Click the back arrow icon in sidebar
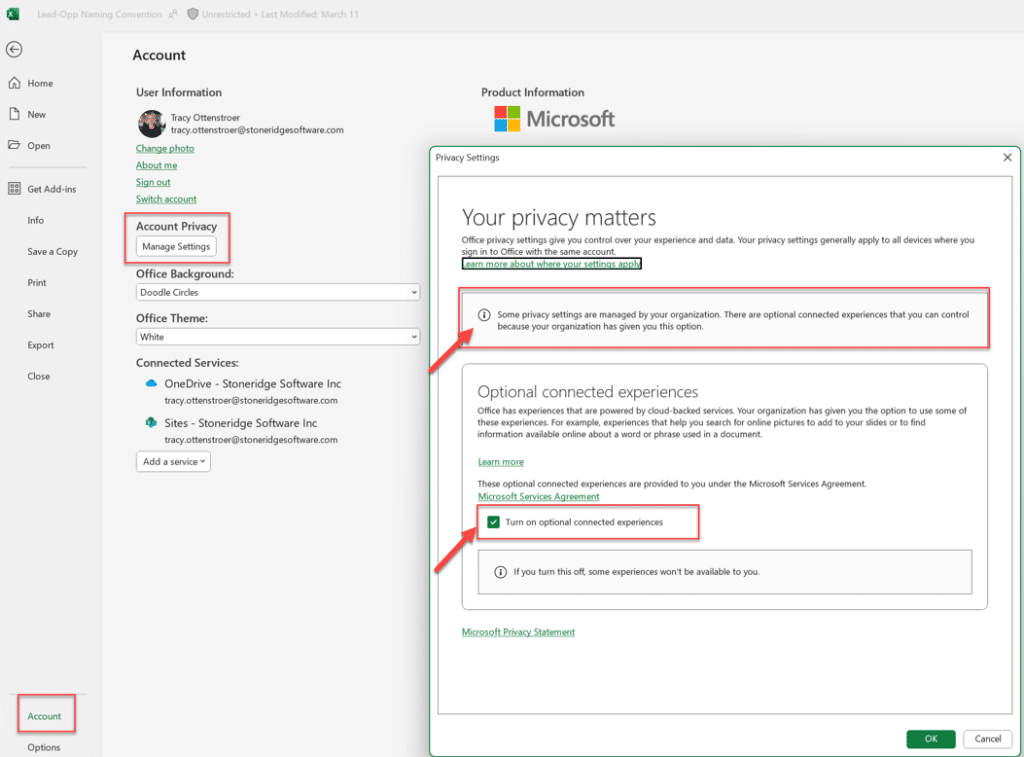This screenshot has height=757, width=1024. click(14, 50)
